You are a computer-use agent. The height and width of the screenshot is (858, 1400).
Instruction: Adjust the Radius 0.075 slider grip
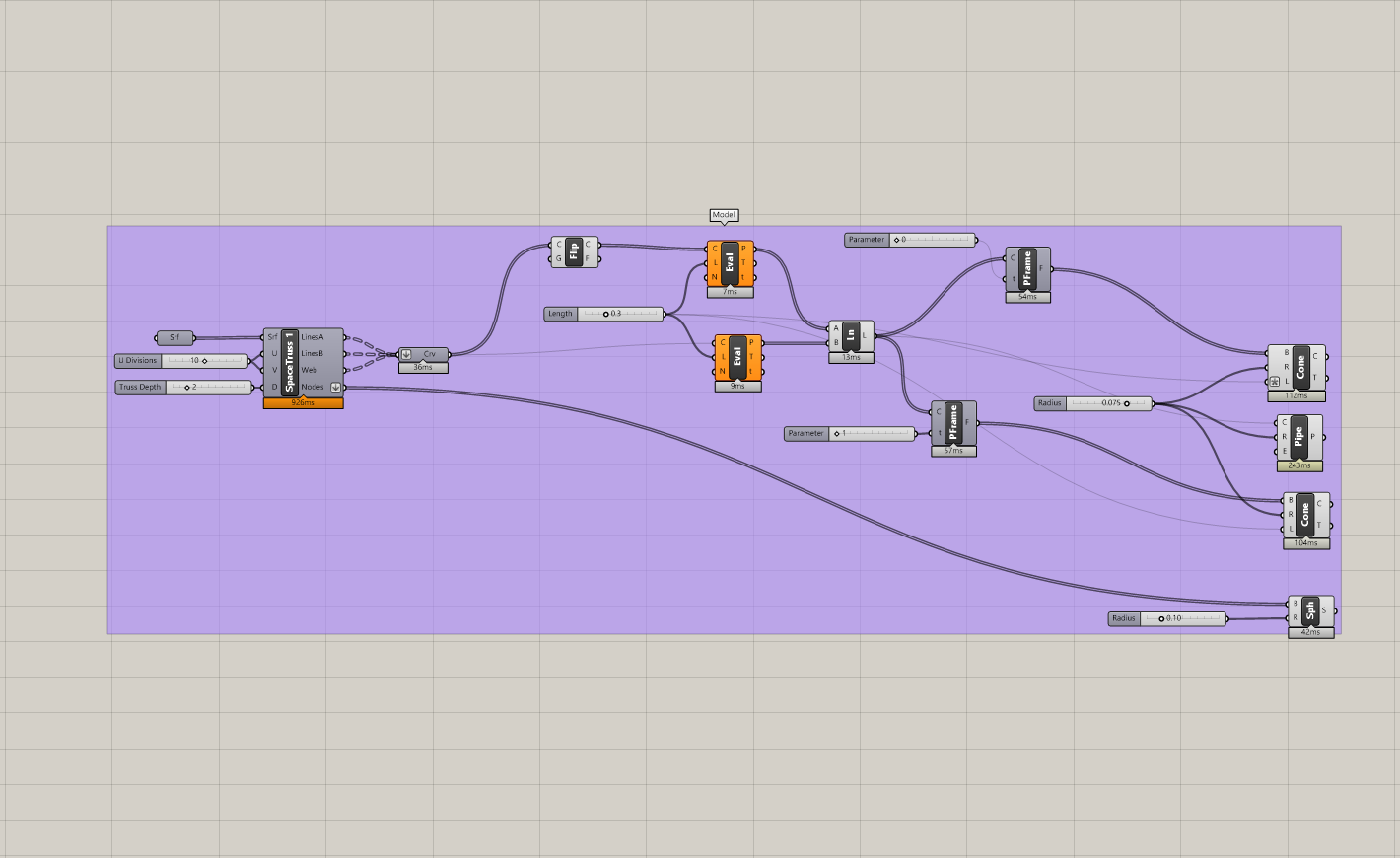point(1127,403)
